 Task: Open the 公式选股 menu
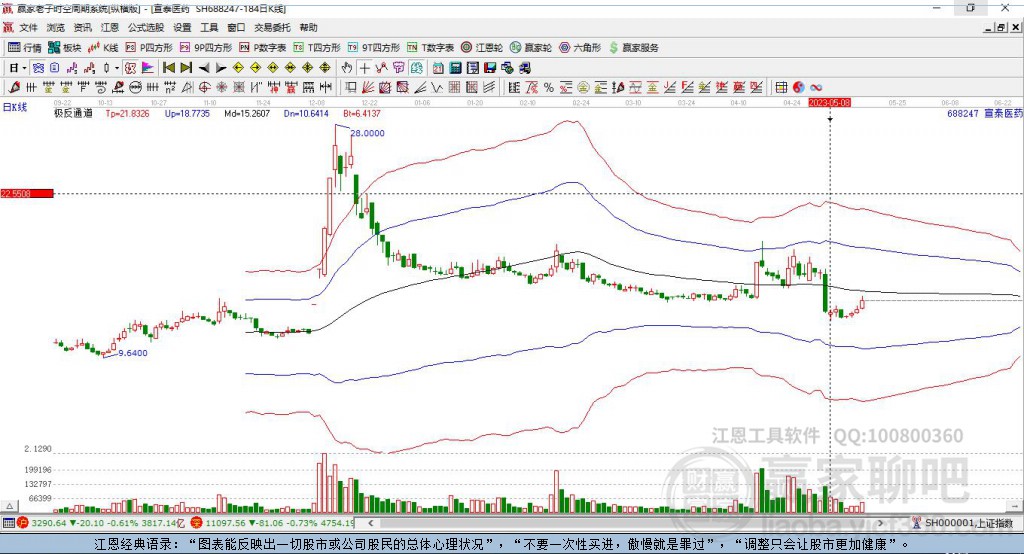pyautogui.click(x=146, y=27)
